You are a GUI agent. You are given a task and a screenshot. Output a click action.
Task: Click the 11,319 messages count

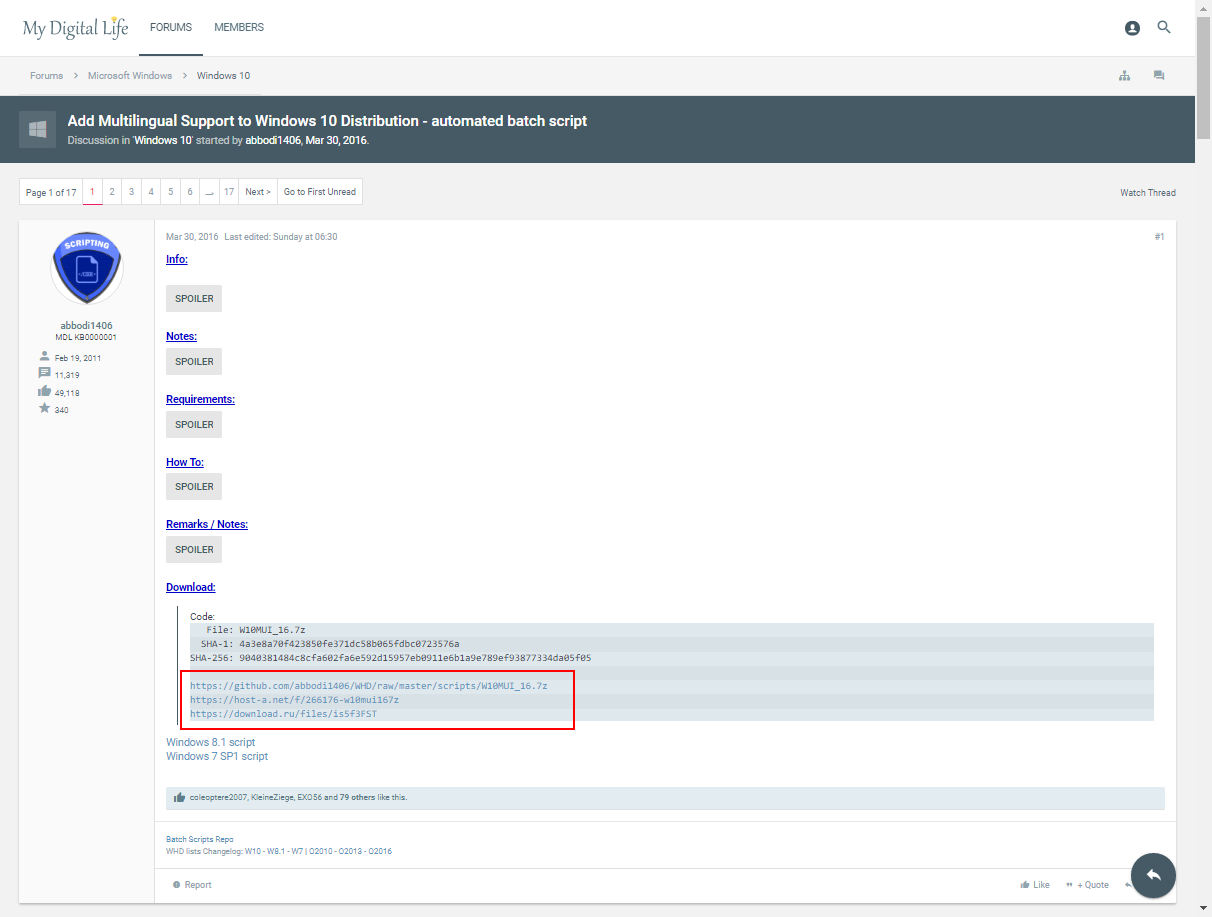coord(67,375)
